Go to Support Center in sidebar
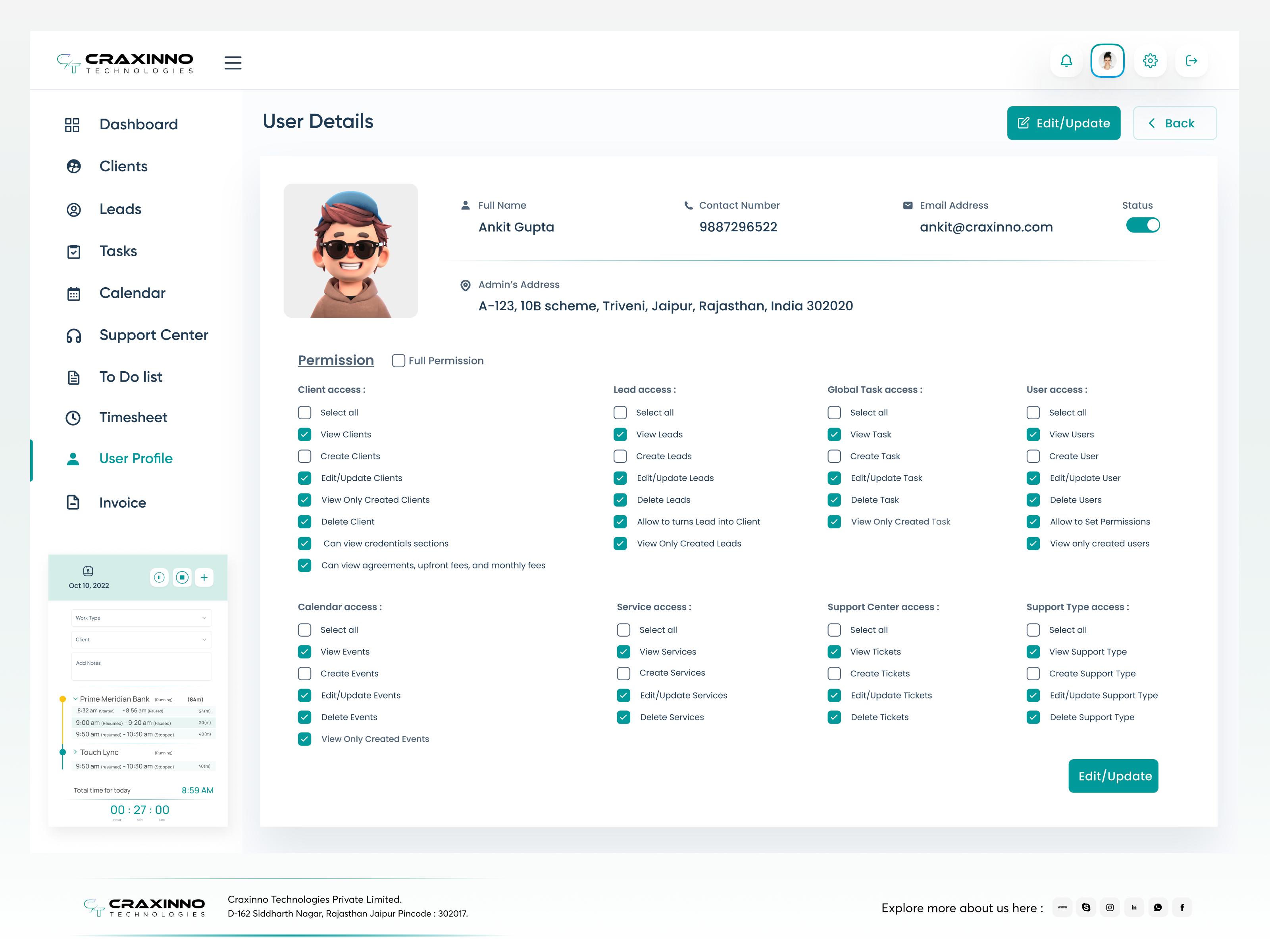 click(x=153, y=335)
